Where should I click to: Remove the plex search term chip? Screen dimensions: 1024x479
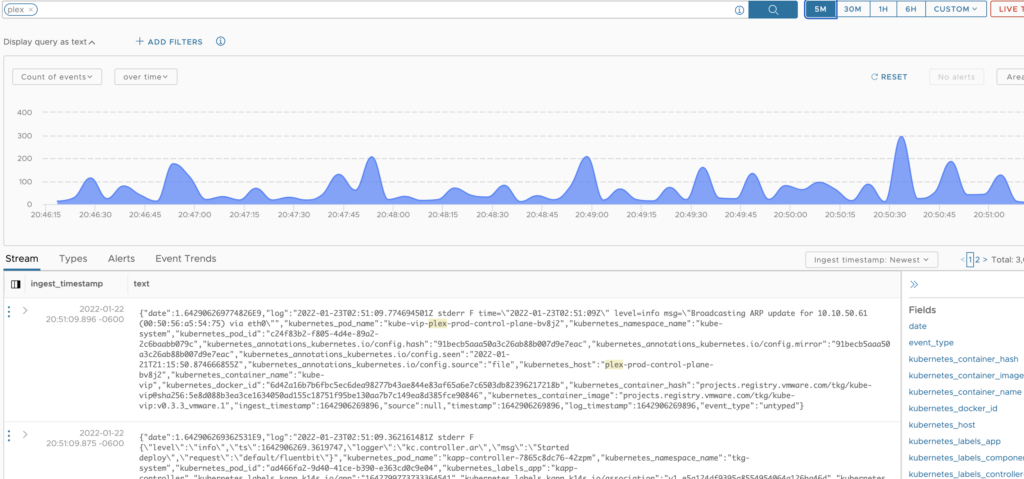32,9
